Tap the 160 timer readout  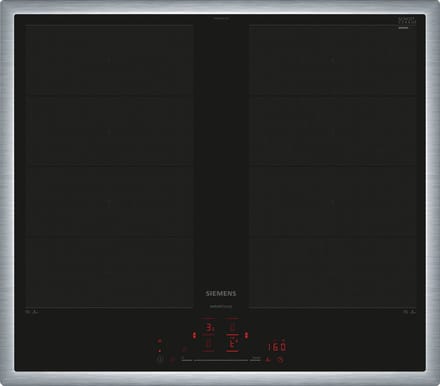coord(277,347)
